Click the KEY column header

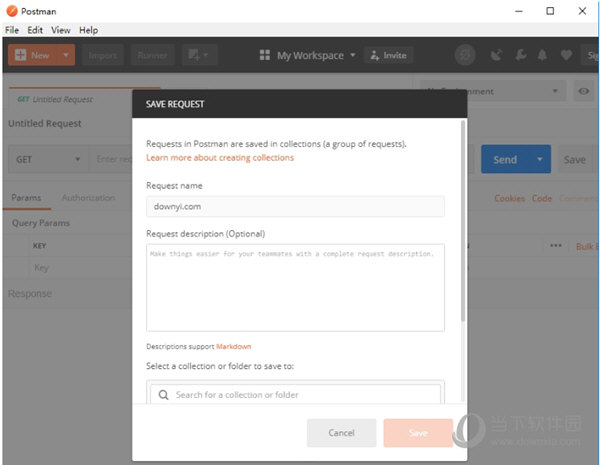pos(39,246)
